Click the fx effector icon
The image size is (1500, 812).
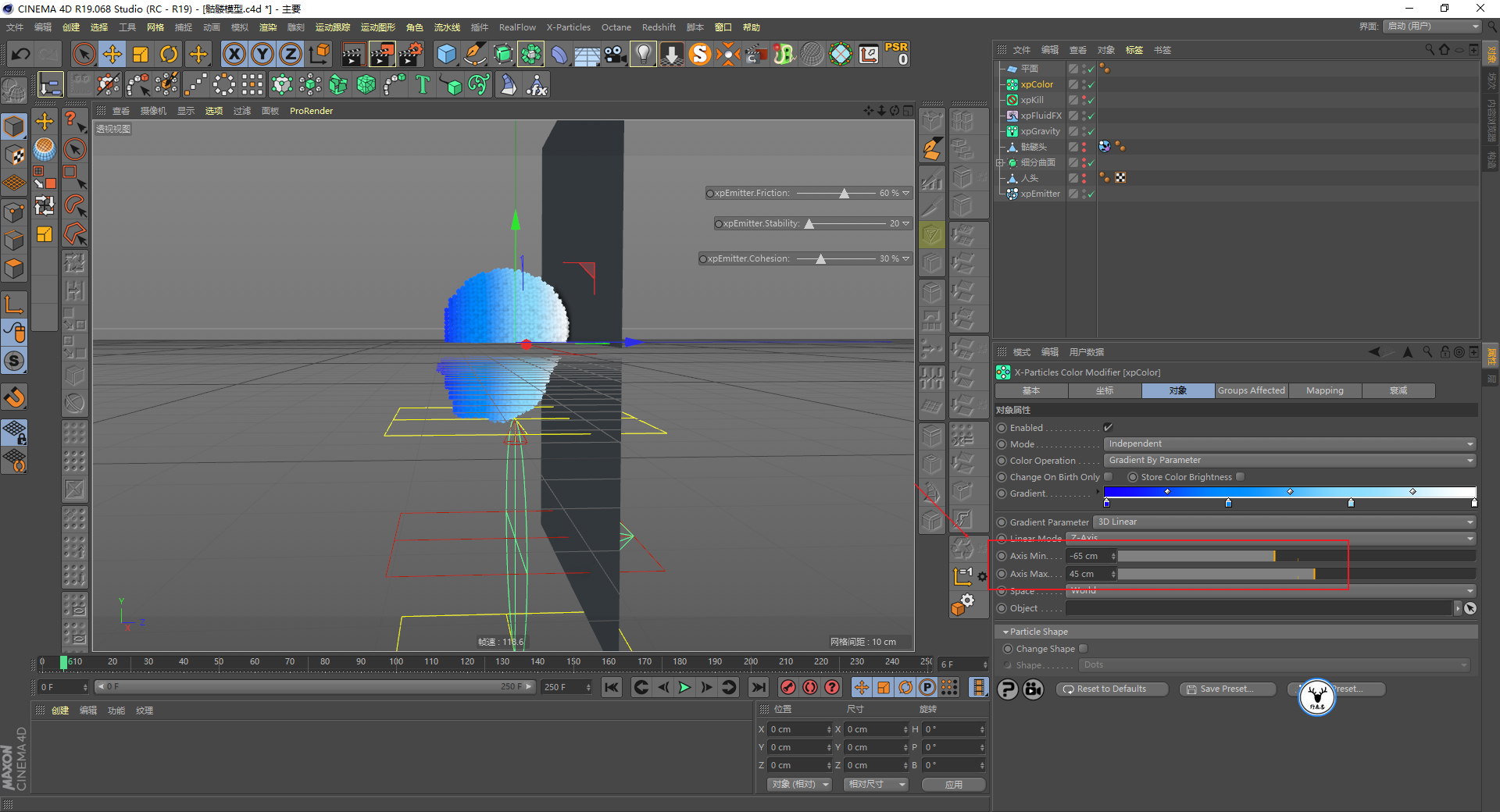click(x=537, y=84)
